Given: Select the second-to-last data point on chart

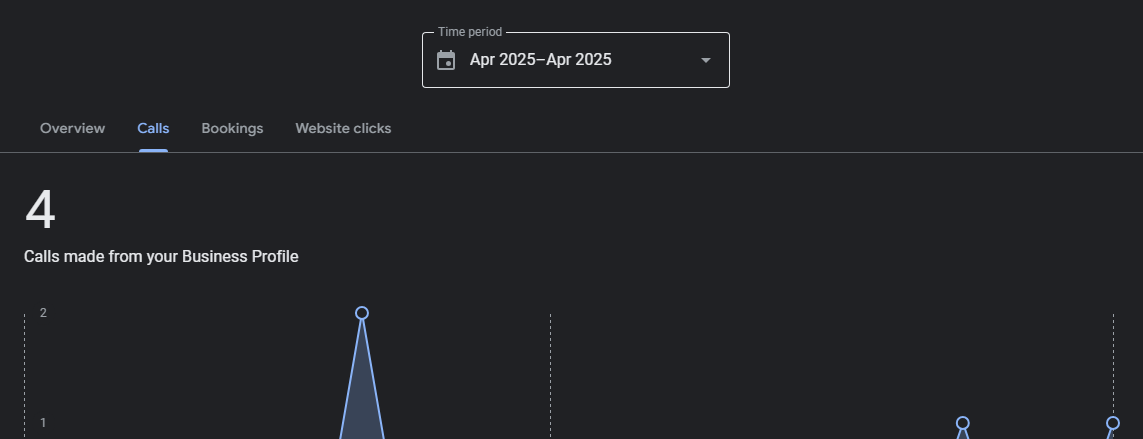Looking at the screenshot, I should point(962,423).
